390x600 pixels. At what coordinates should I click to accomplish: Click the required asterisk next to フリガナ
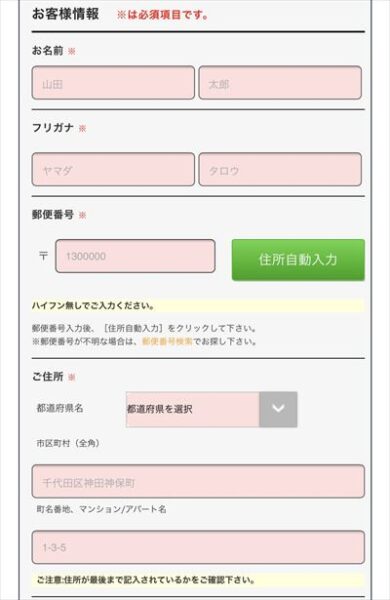pyautogui.click(x=82, y=128)
